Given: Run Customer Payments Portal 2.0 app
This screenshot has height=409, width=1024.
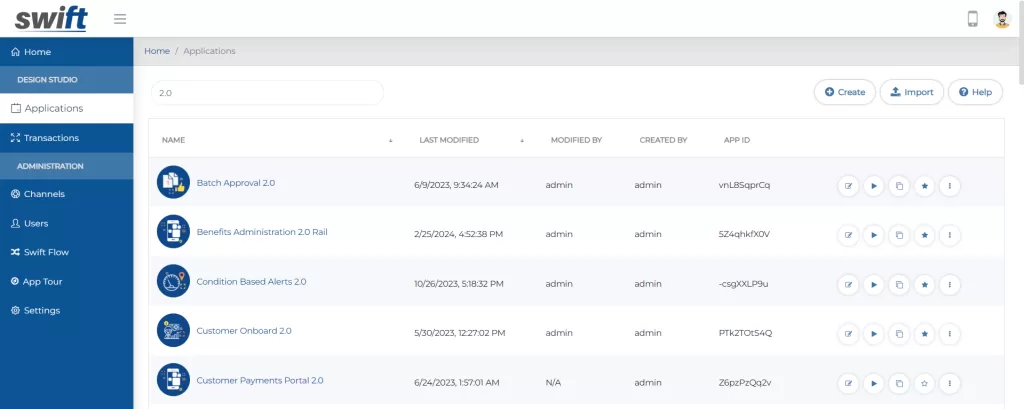Looking at the screenshot, I should [874, 384].
